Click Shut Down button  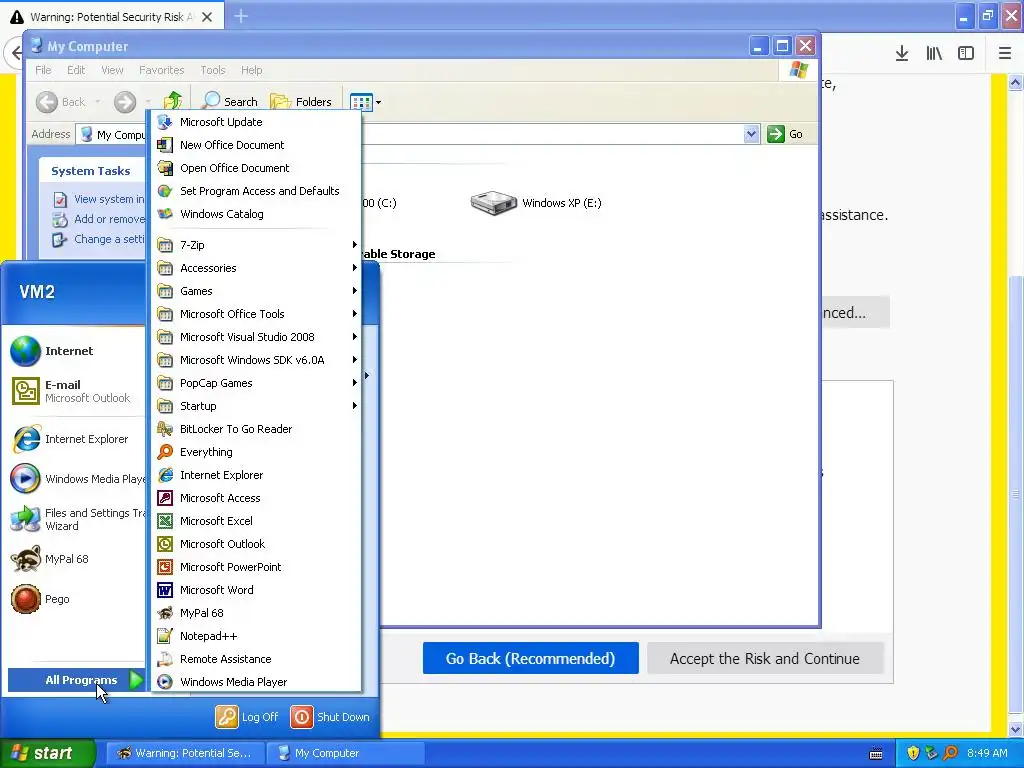(x=330, y=716)
